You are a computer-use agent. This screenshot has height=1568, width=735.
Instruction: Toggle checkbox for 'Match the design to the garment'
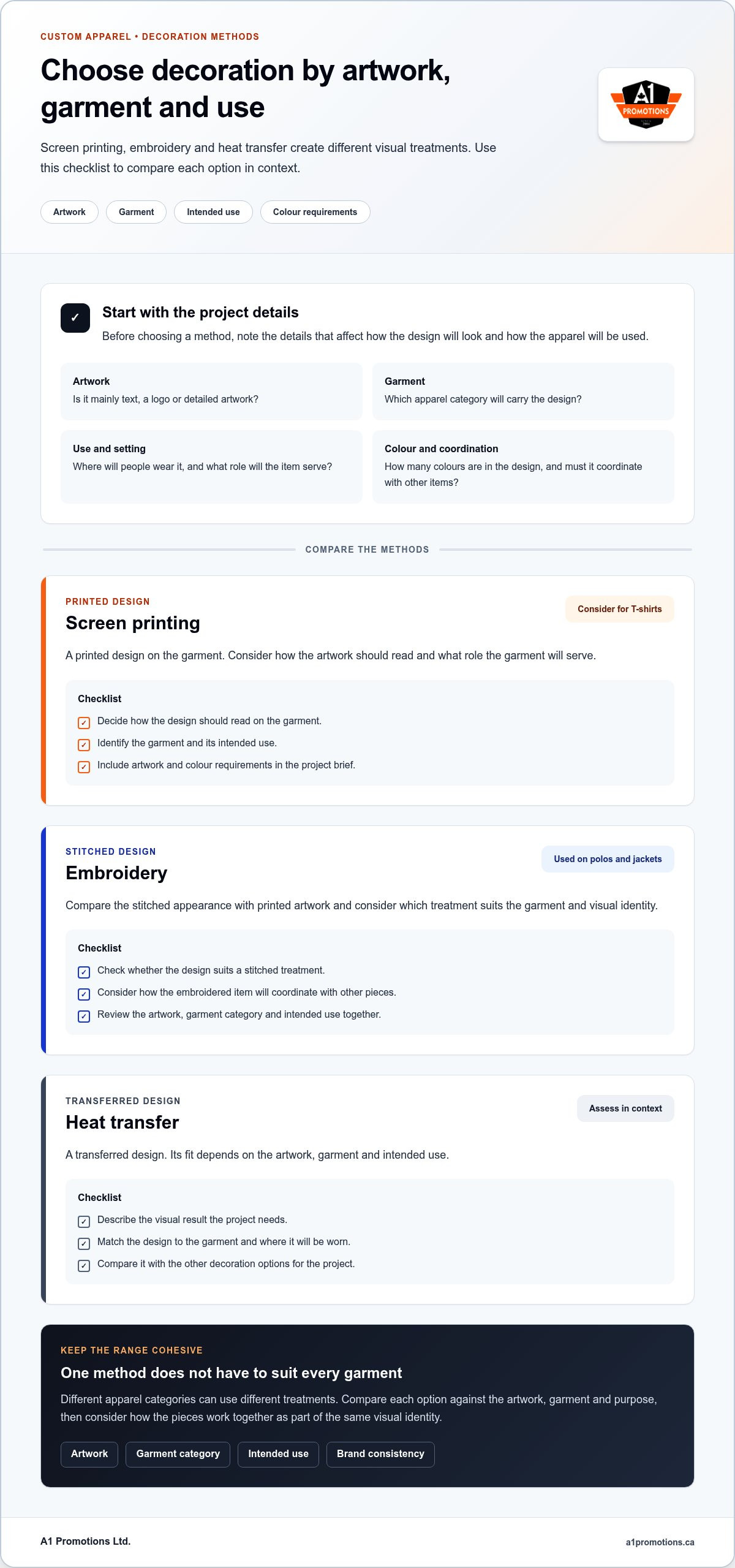click(84, 1243)
